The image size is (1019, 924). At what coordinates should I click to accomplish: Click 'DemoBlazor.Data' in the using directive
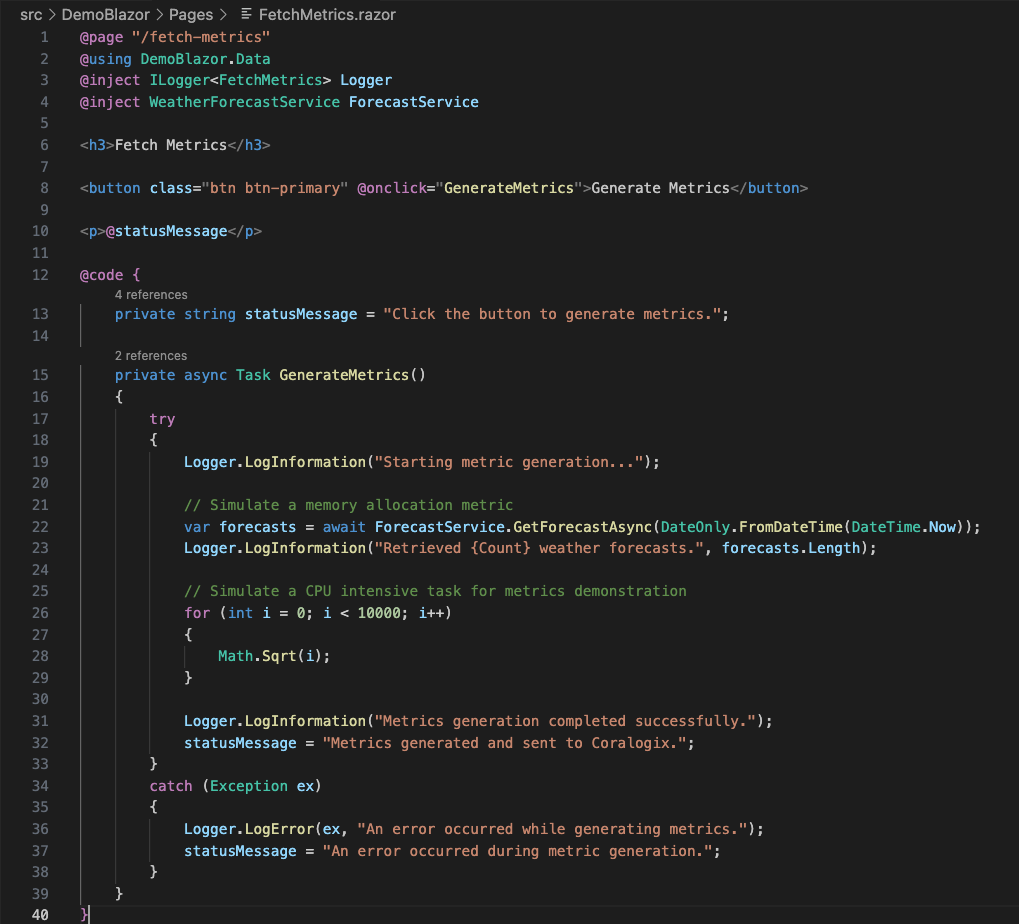[x=205, y=58]
